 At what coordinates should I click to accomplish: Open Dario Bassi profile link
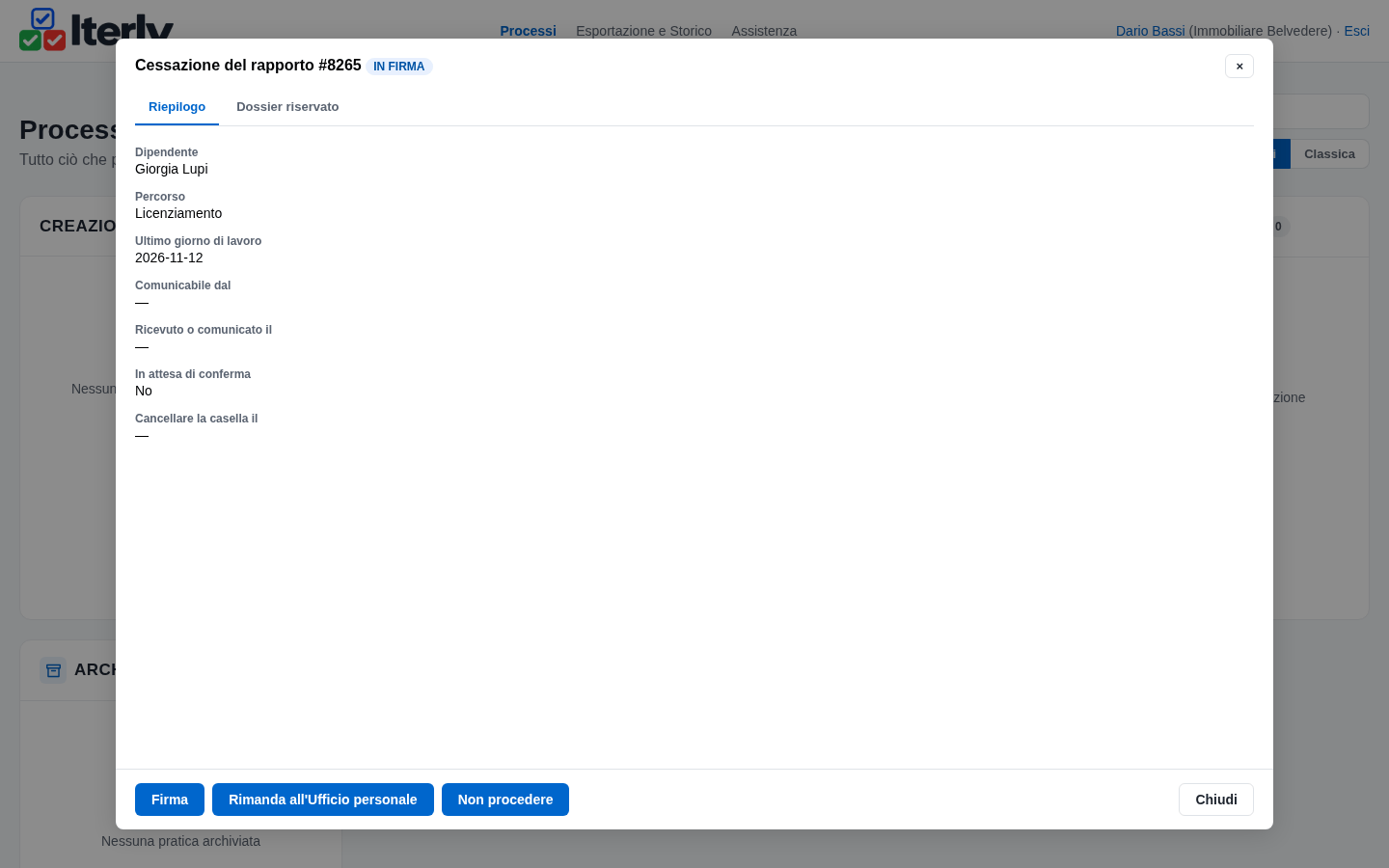point(1150,31)
